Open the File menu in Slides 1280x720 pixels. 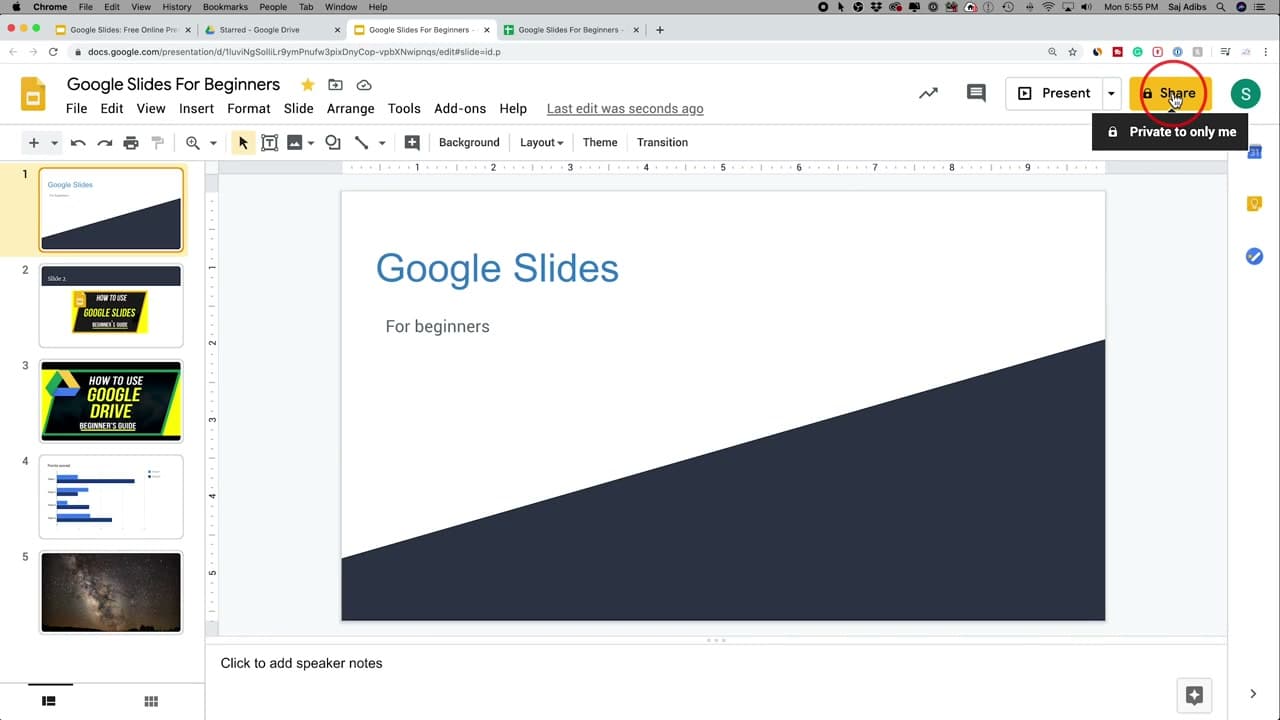(77, 108)
